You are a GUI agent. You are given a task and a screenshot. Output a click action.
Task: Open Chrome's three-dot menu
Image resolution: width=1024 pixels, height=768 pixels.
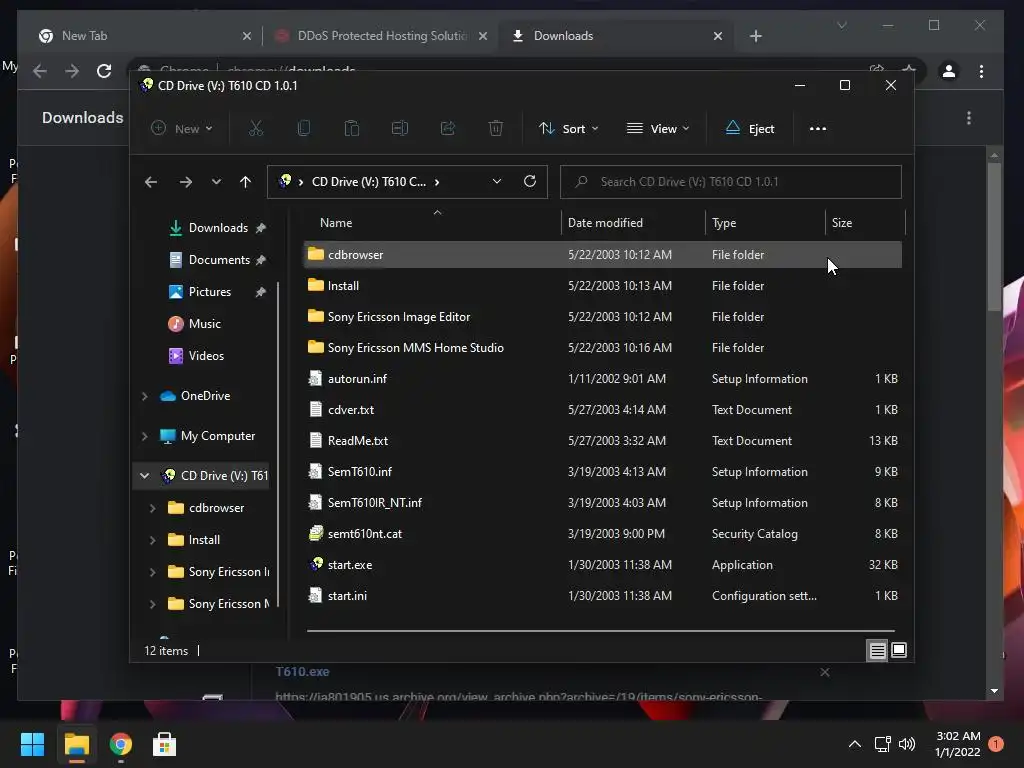point(981,71)
